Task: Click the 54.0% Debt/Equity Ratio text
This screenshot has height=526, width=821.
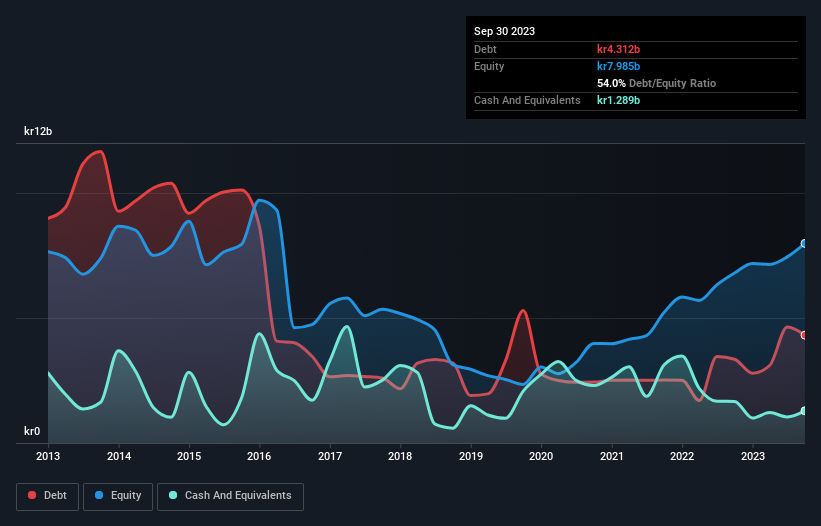Action: (x=657, y=83)
